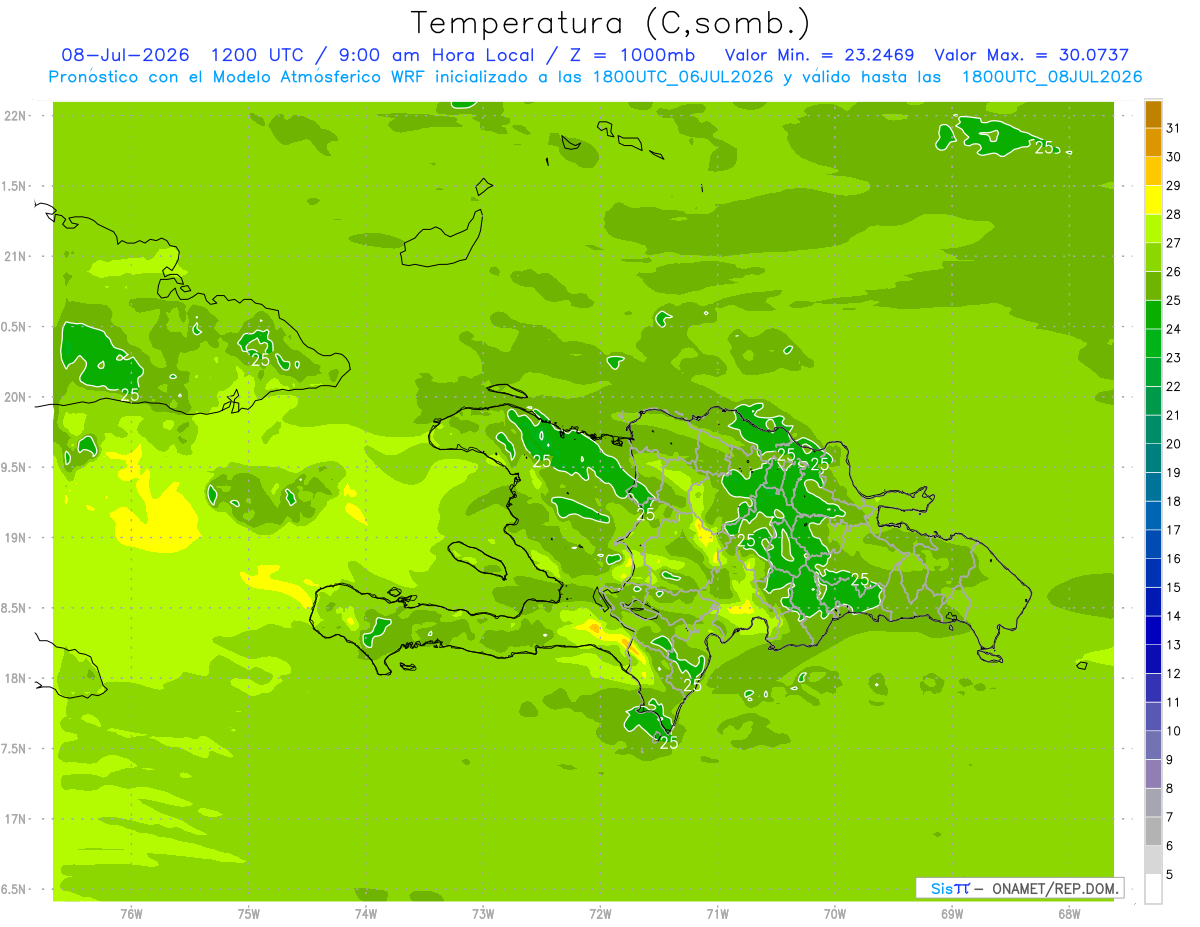Select the '08-Jul-2026' forecast date text
The height and width of the screenshot is (927, 1200).
(x=127, y=55)
